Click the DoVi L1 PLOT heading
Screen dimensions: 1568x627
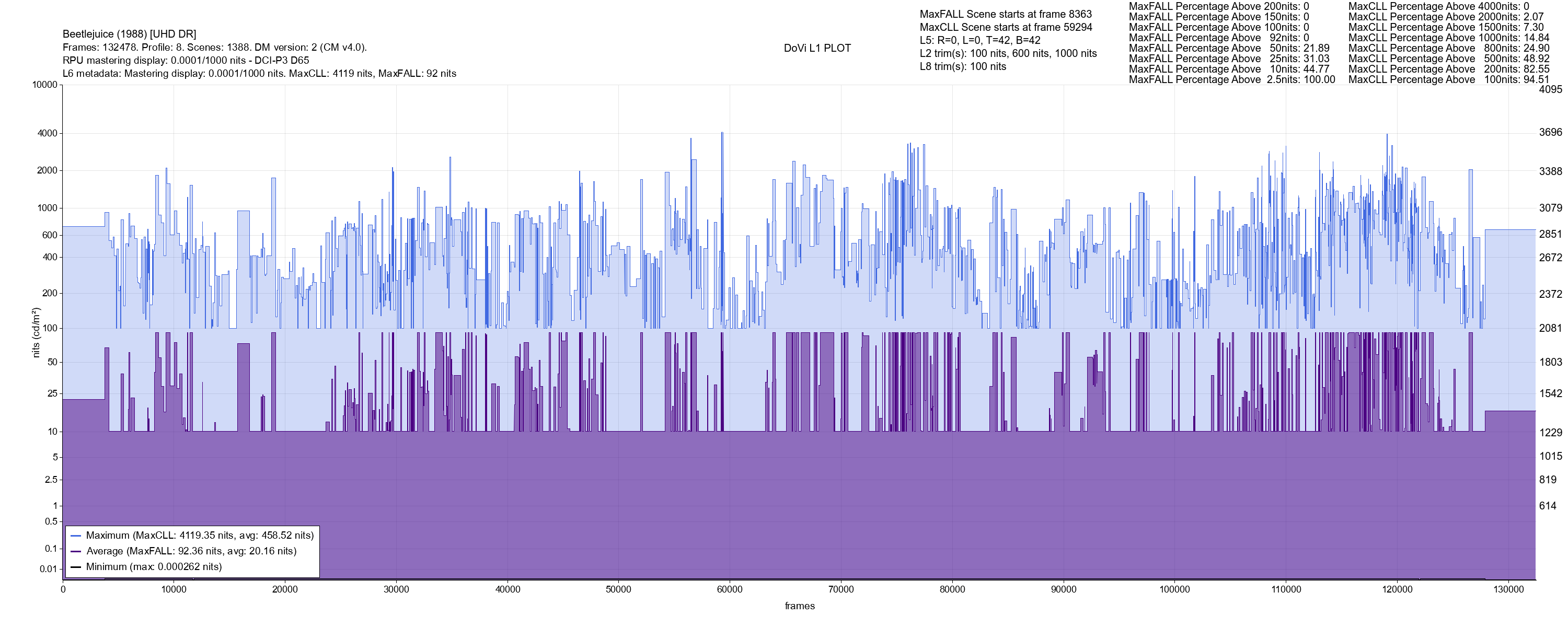817,48
